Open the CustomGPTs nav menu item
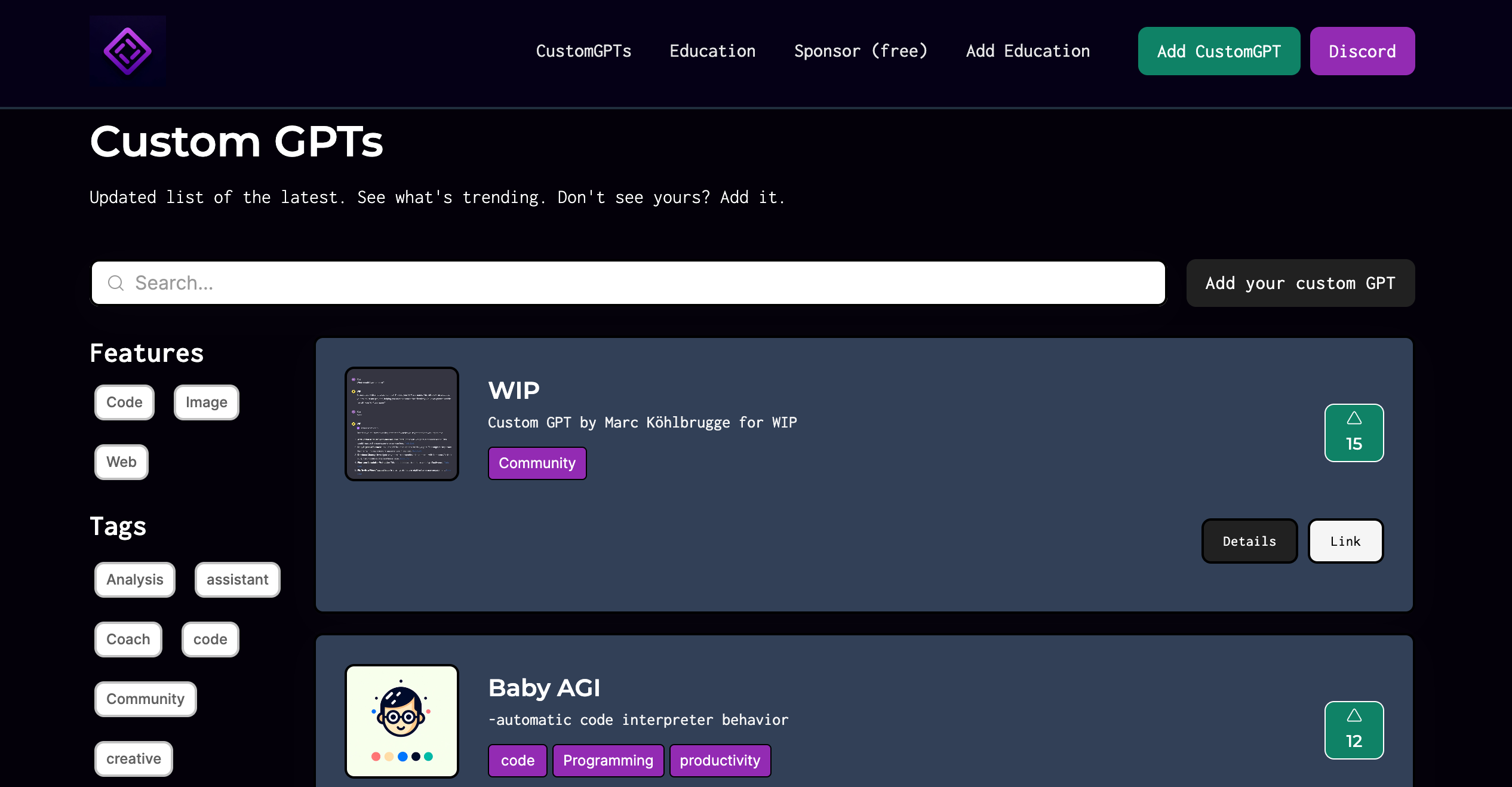The image size is (1512, 787). [583, 51]
